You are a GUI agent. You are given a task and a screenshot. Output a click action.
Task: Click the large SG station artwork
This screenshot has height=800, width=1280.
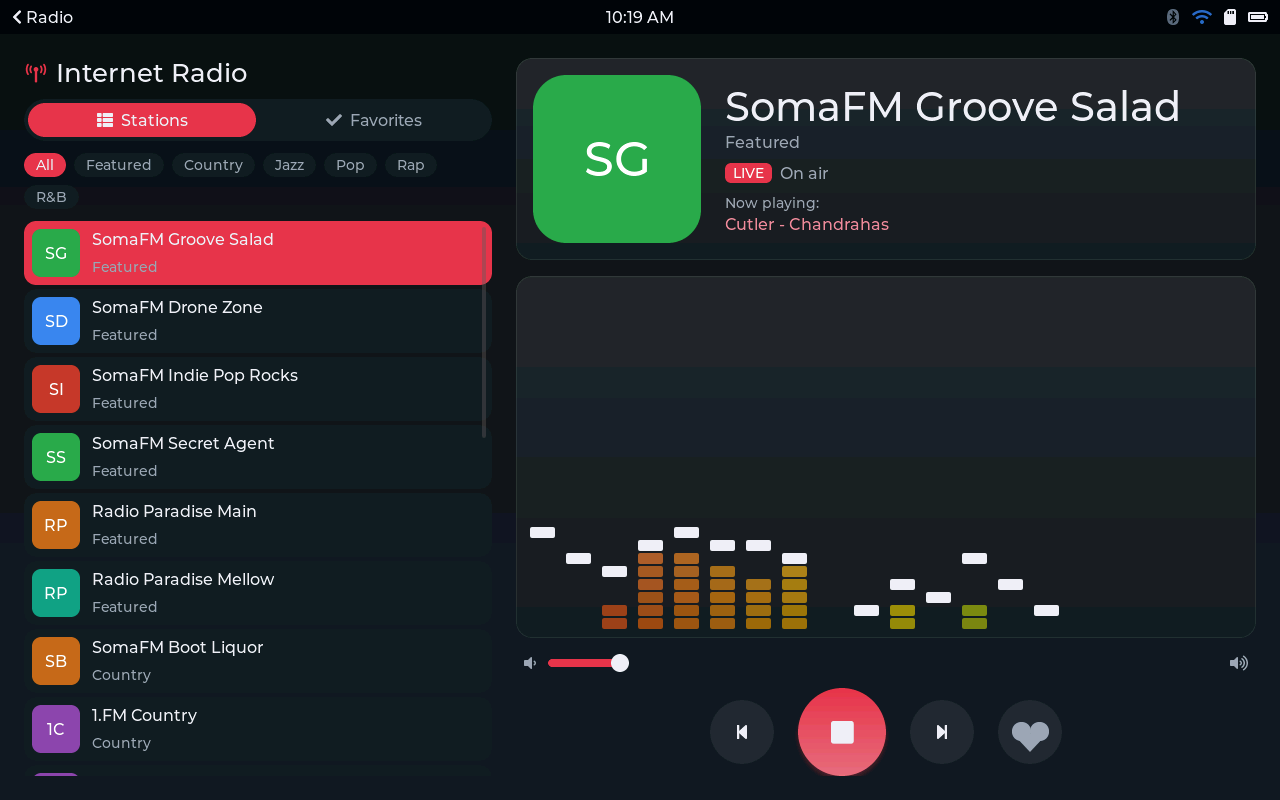(x=617, y=159)
